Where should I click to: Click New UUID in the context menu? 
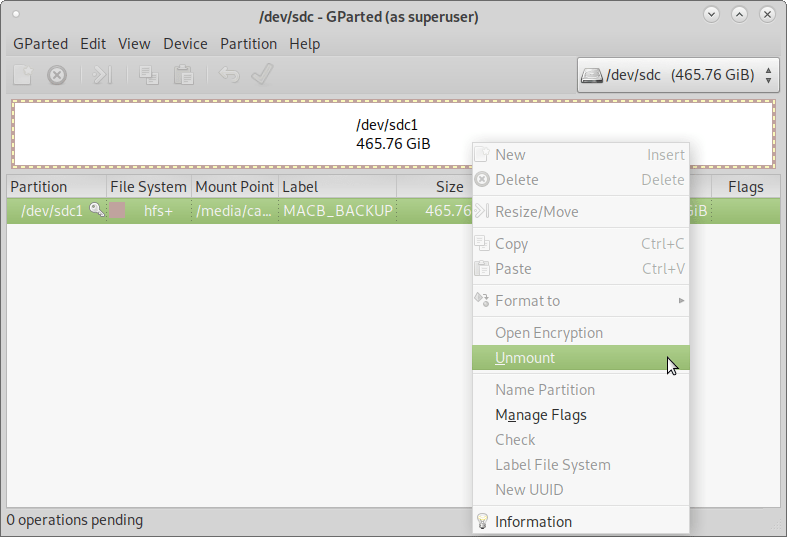coord(581,490)
